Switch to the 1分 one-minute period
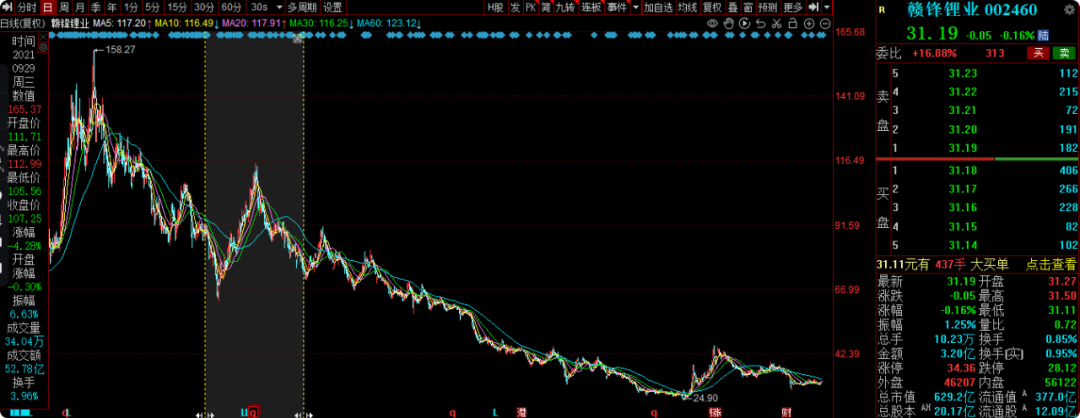This screenshot has width=1080, height=418. coord(130,8)
